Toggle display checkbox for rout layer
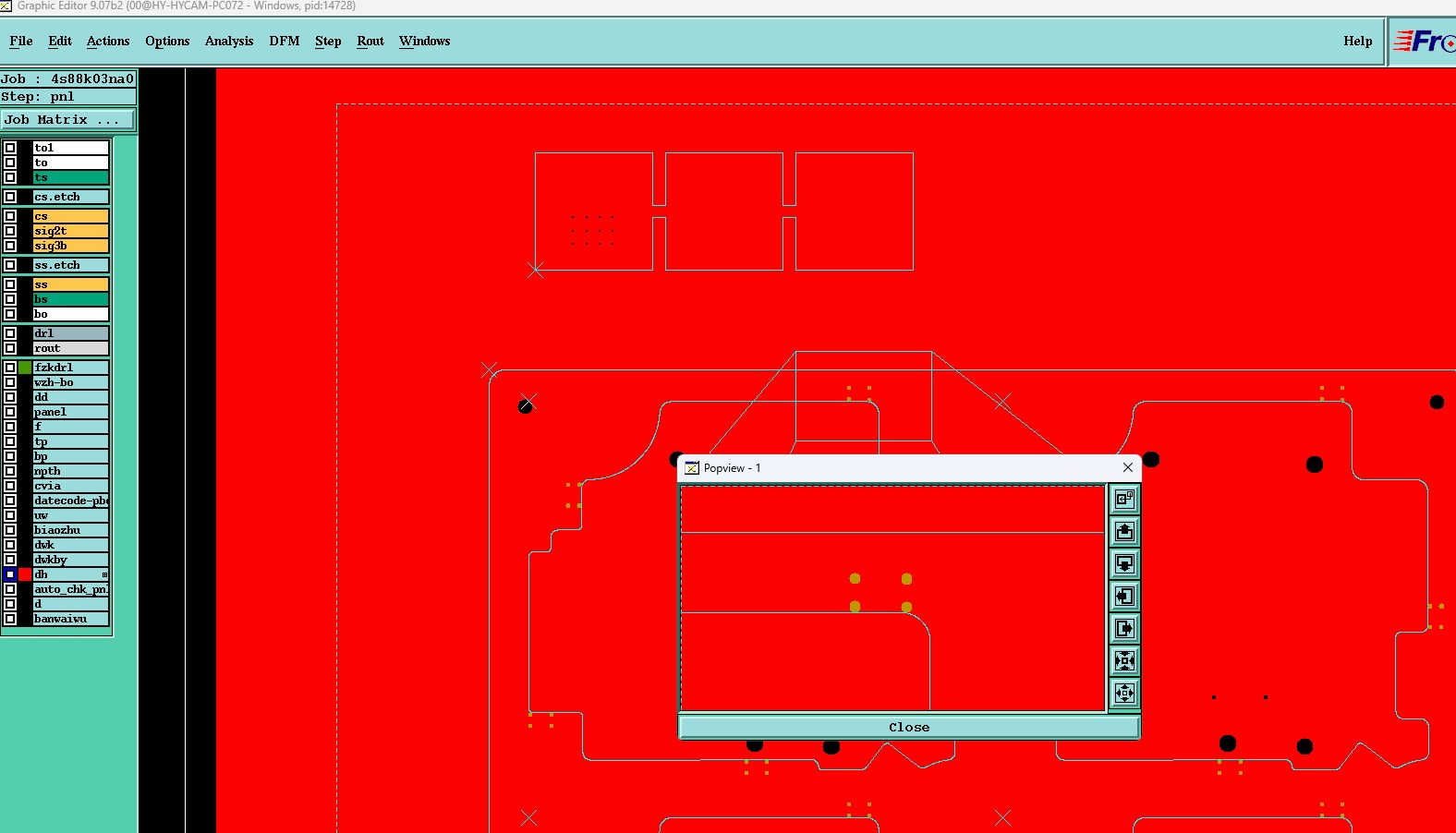1456x833 pixels. 10,348
